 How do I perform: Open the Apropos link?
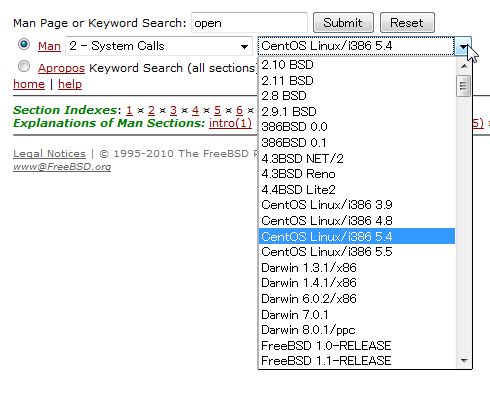(61, 68)
